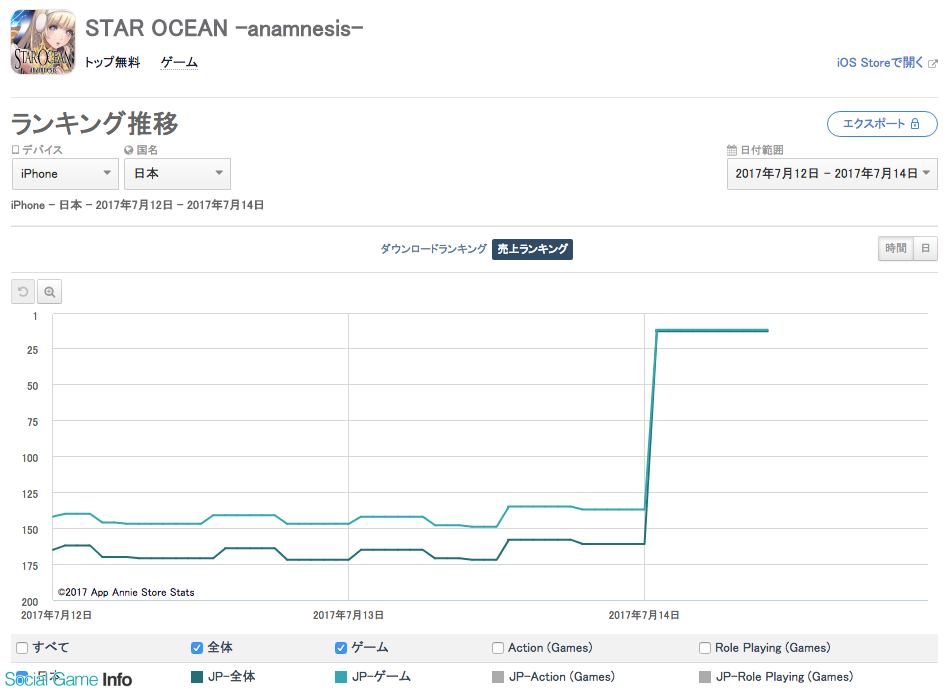Click the エクスポート export button
Screen dimensions: 947x692
click(882, 124)
